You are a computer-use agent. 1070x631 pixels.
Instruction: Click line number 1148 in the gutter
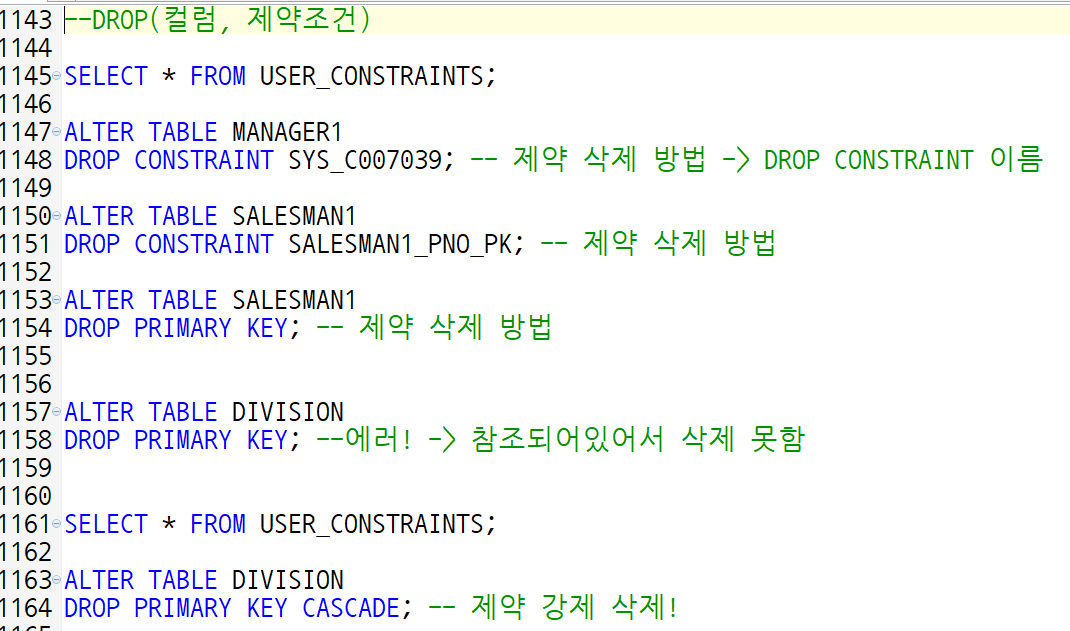coord(27,159)
